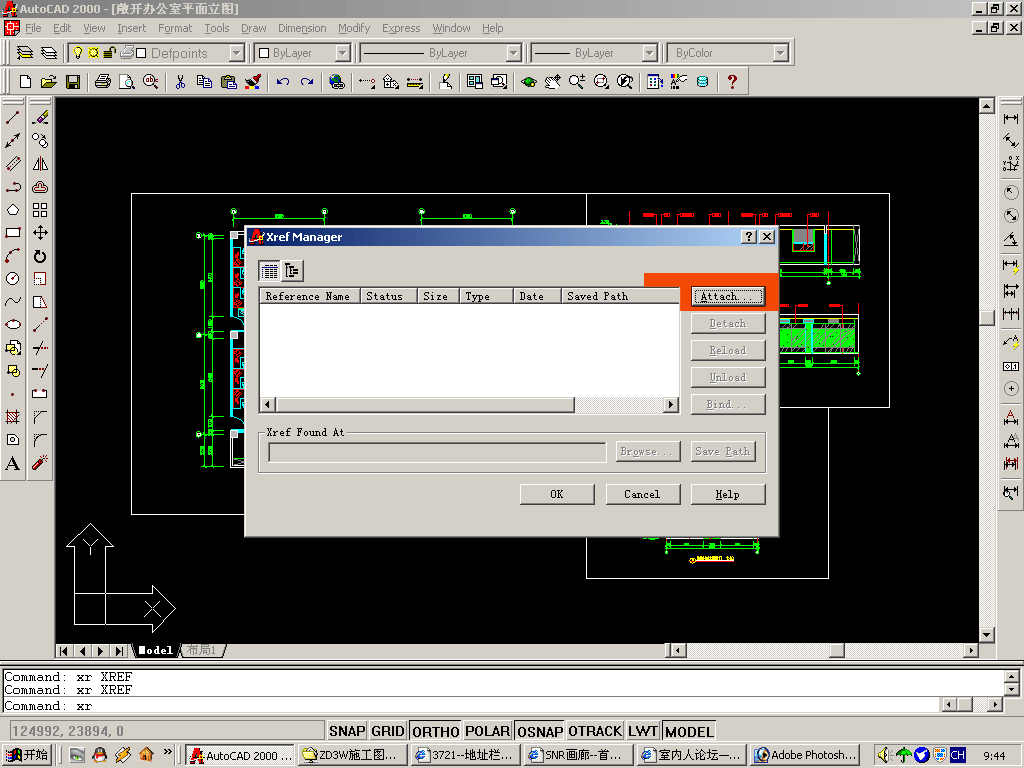Select the Move tool

40,232
